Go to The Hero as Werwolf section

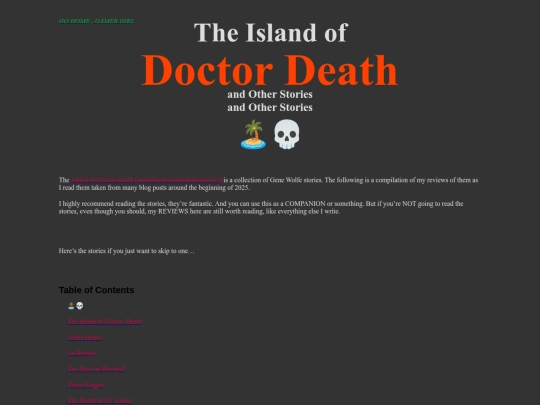click(96, 369)
